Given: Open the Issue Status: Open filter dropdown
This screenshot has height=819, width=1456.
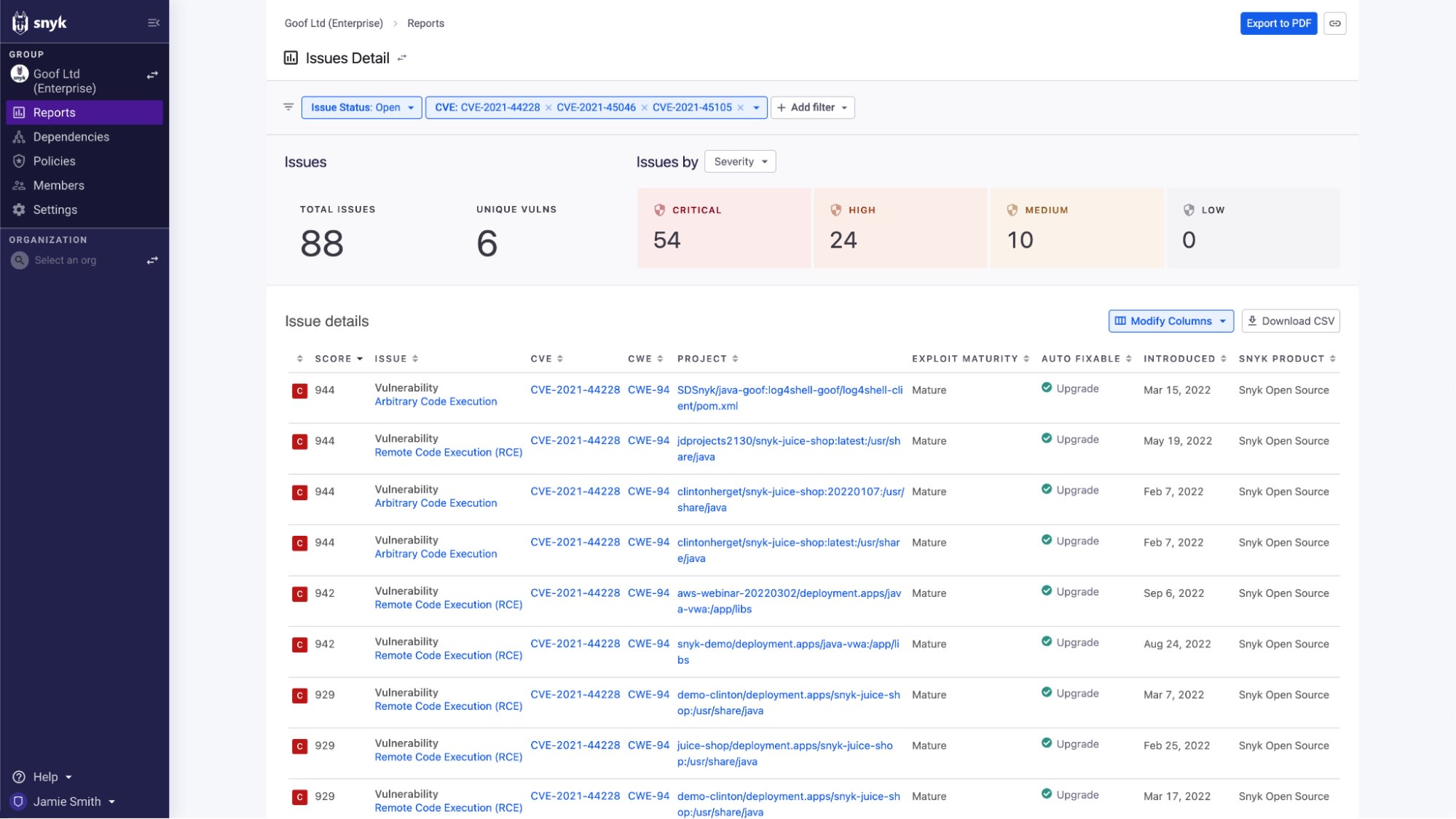Looking at the screenshot, I should click(x=361, y=108).
